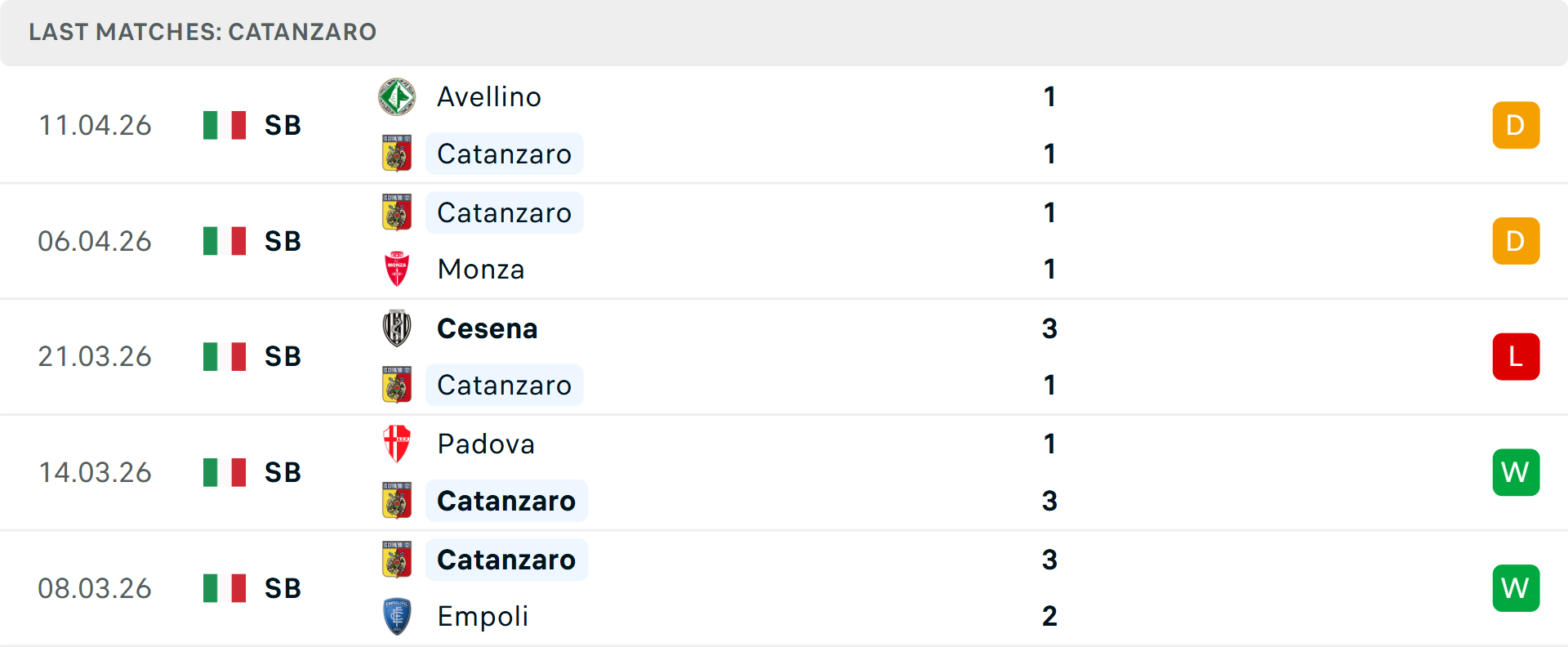Click the Avellino club crest
Viewport: 1568px width, 647px height.
[397, 97]
